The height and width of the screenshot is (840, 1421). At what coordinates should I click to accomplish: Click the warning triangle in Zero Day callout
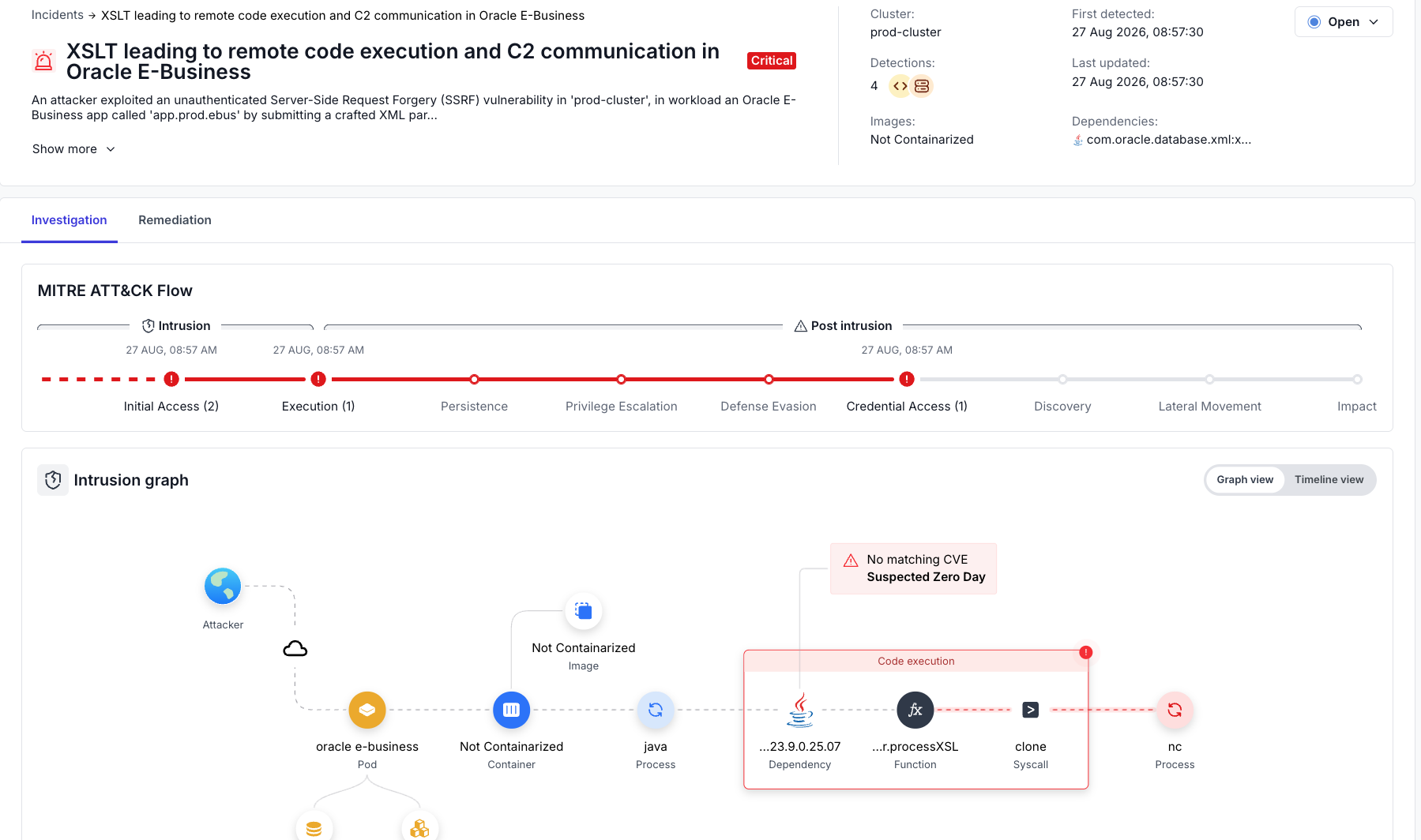[x=851, y=561]
